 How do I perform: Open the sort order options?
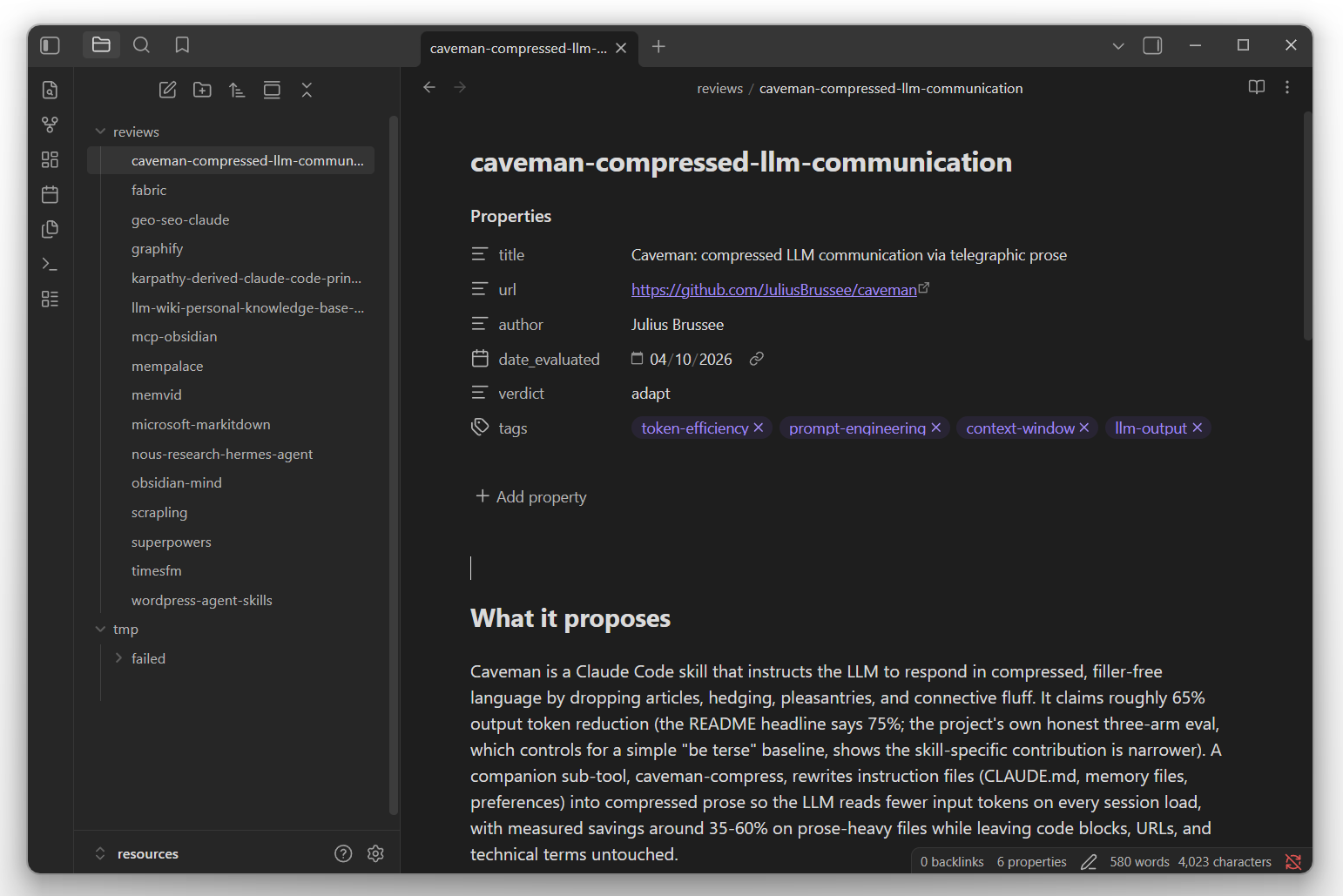(x=237, y=90)
